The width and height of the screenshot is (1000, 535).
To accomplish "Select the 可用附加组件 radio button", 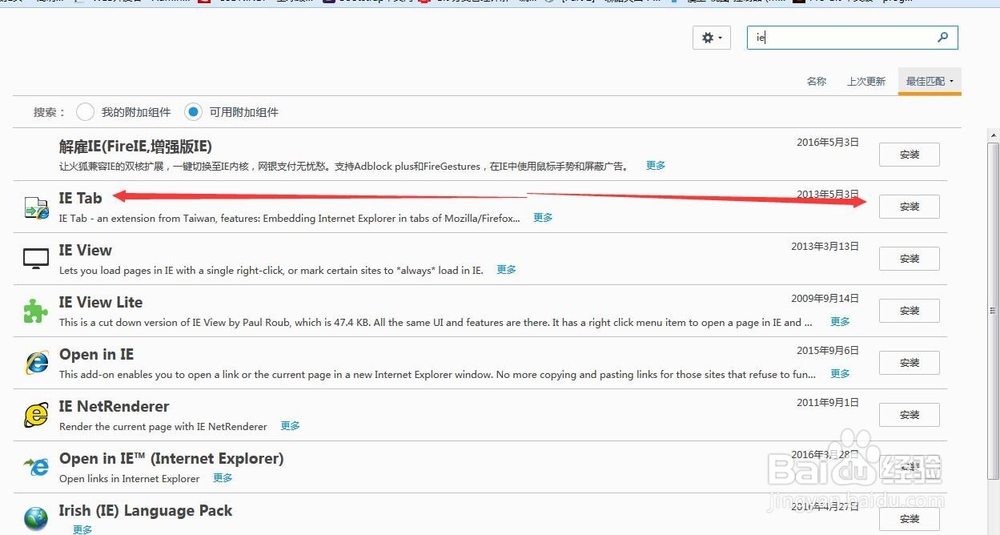I will (x=193, y=112).
